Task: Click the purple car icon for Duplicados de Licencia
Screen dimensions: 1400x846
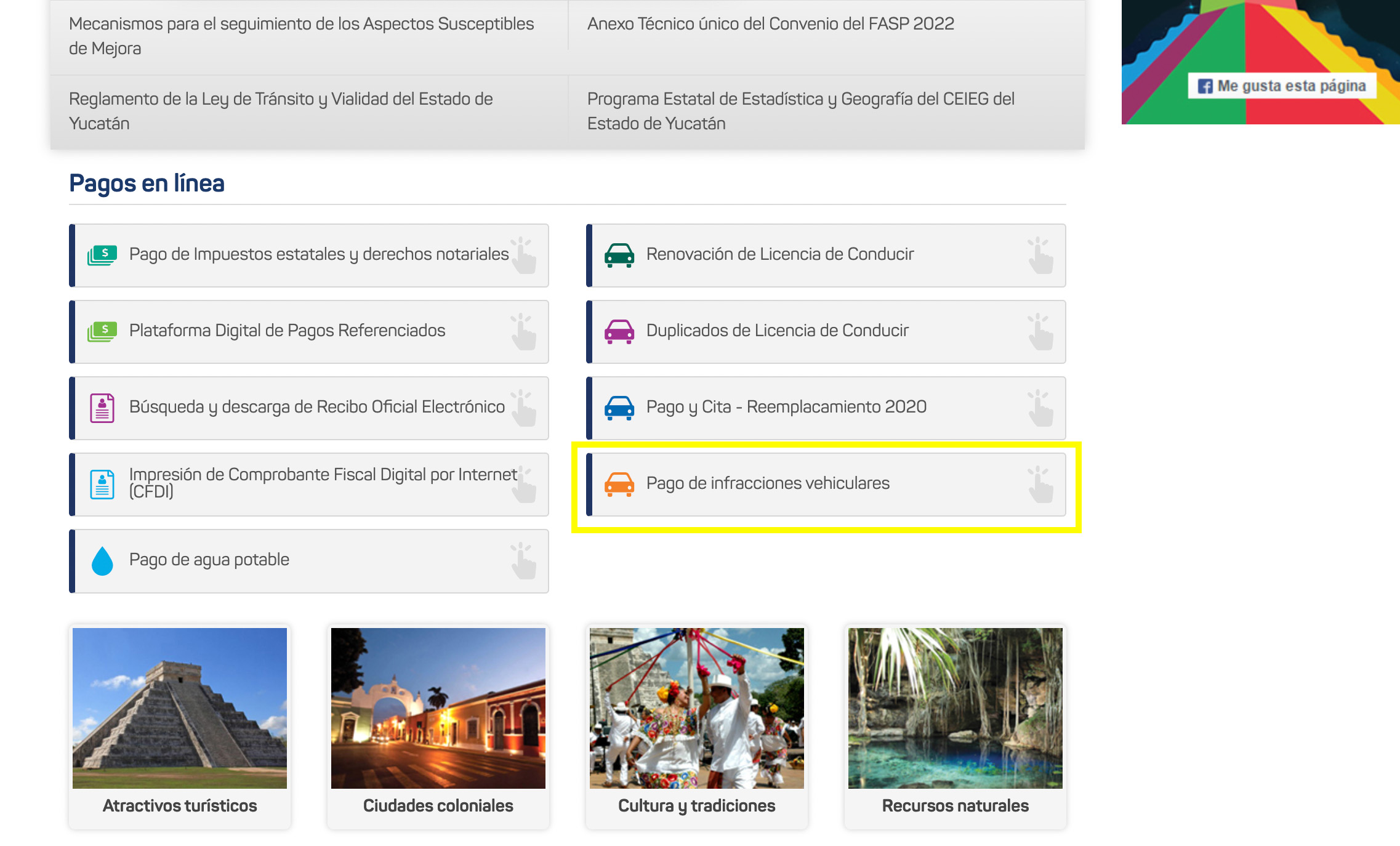Action: point(619,331)
